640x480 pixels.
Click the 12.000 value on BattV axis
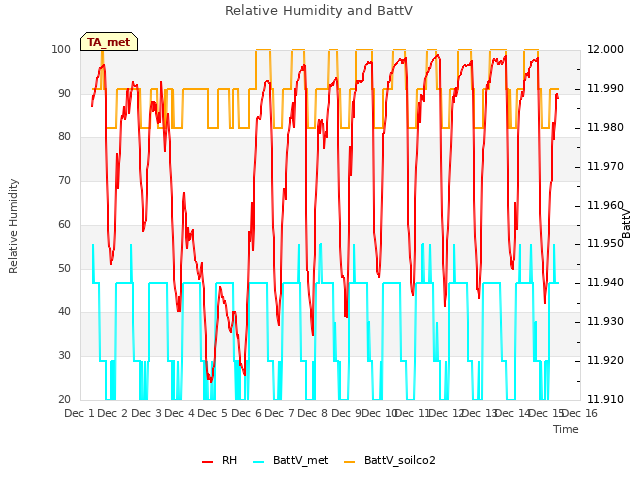click(x=605, y=49)
